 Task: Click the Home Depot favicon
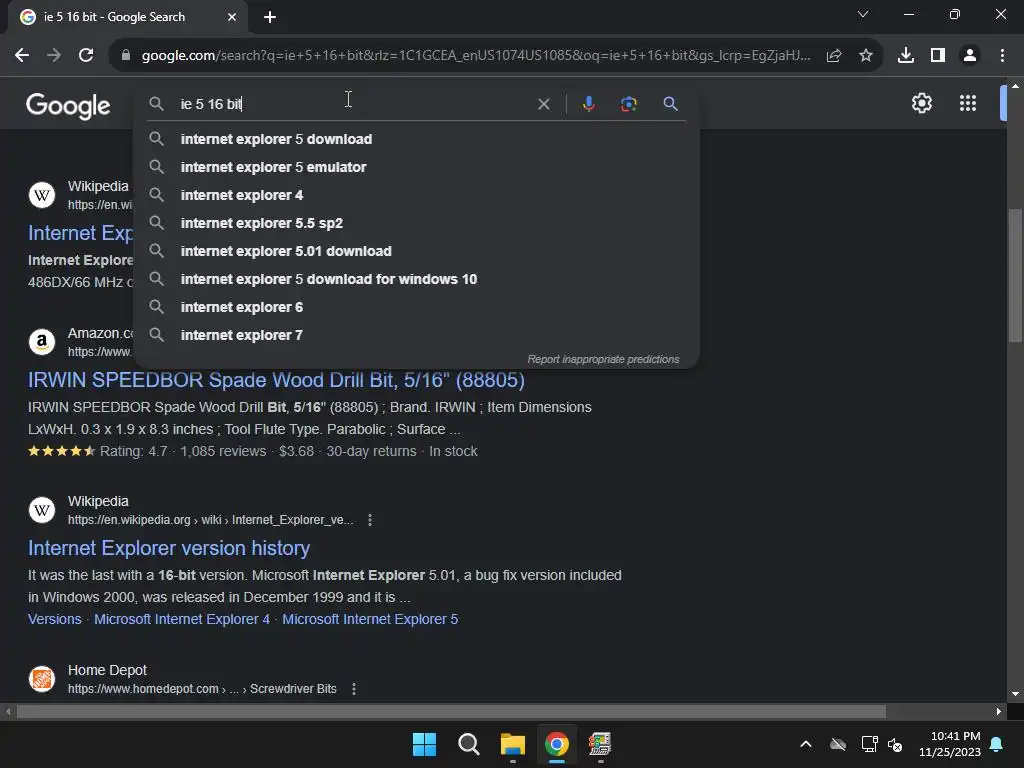pyautogui.click(x=42, y=679)
